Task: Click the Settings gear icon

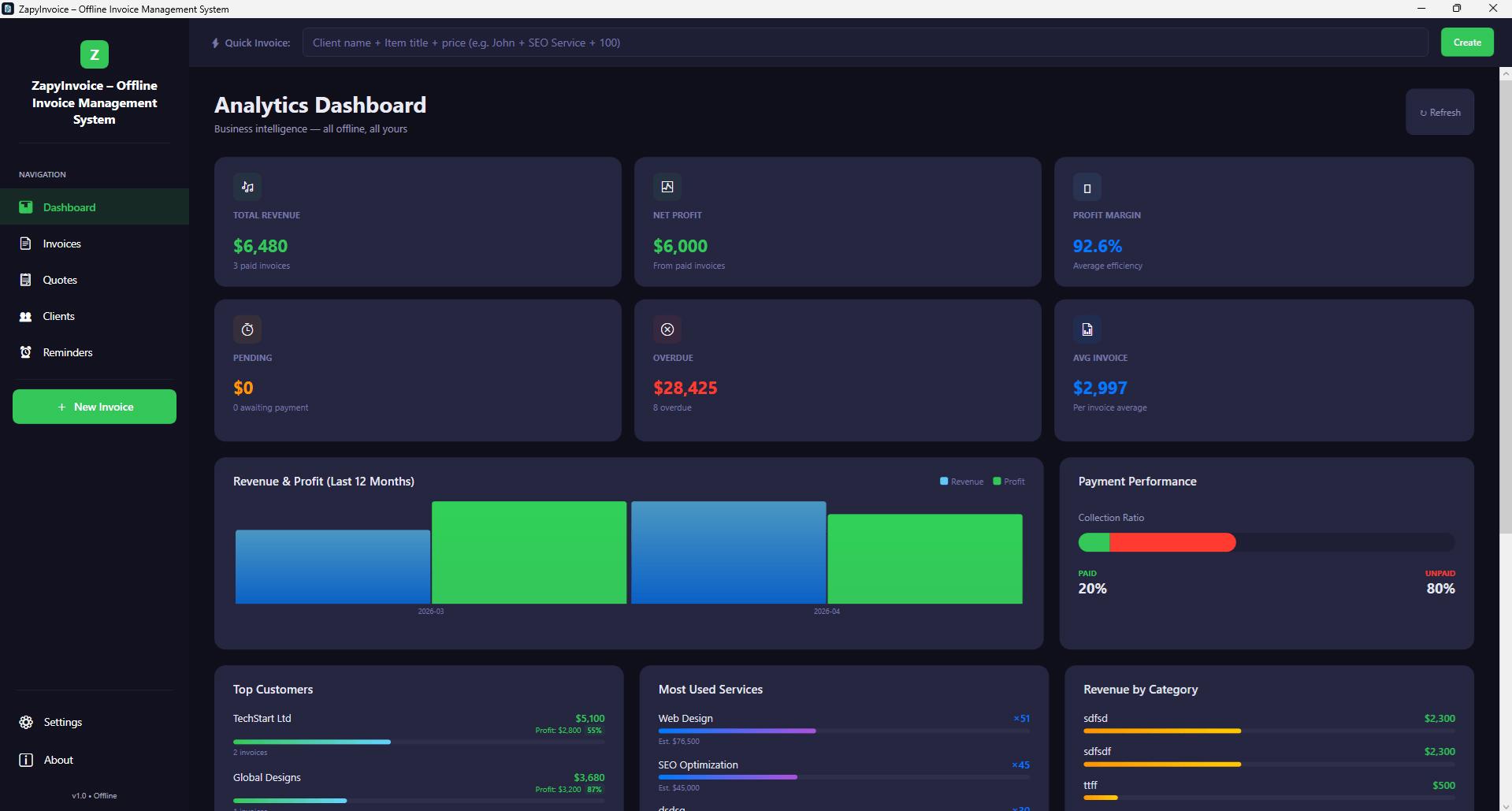Action: coord(26,722)
